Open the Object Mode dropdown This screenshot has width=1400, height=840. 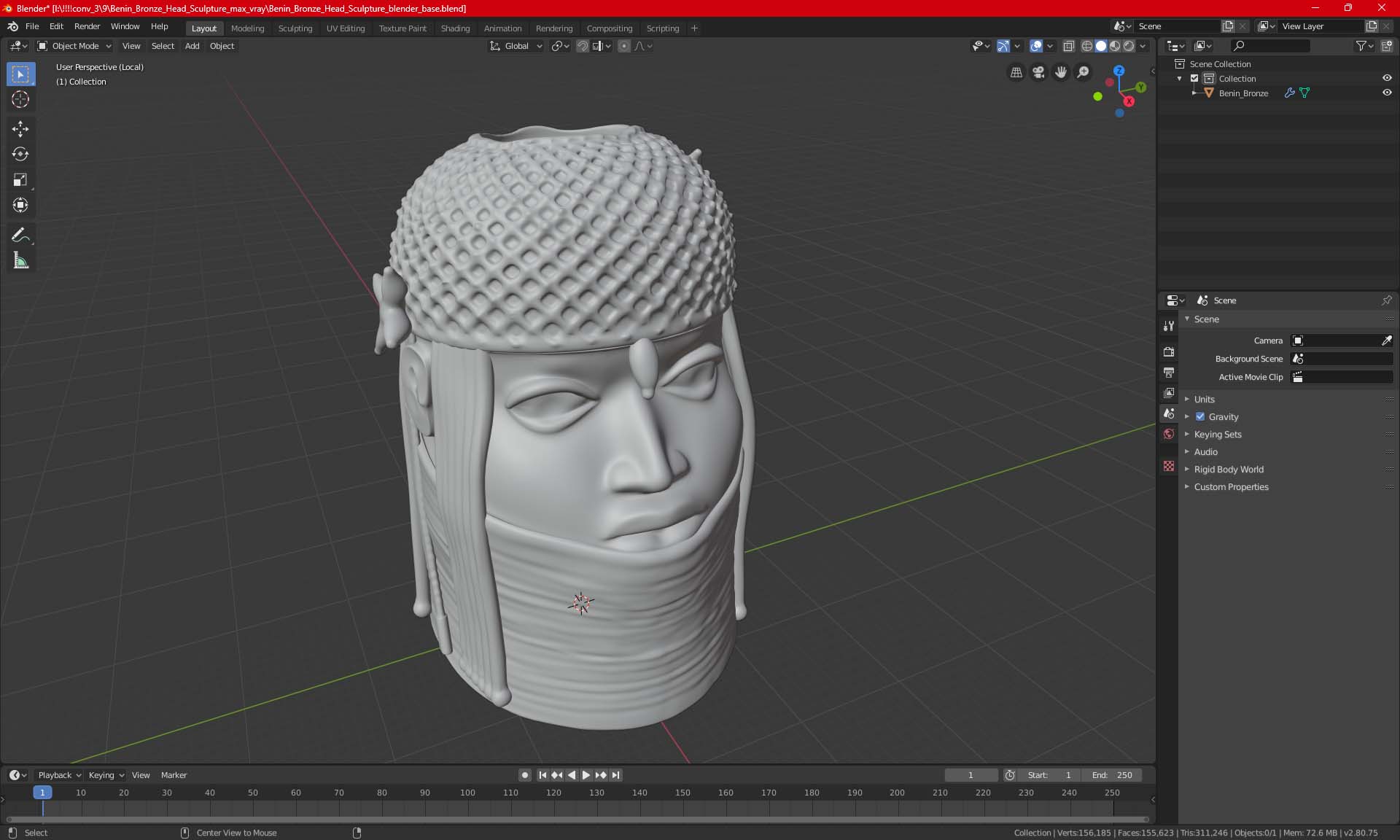click(74, 46)
